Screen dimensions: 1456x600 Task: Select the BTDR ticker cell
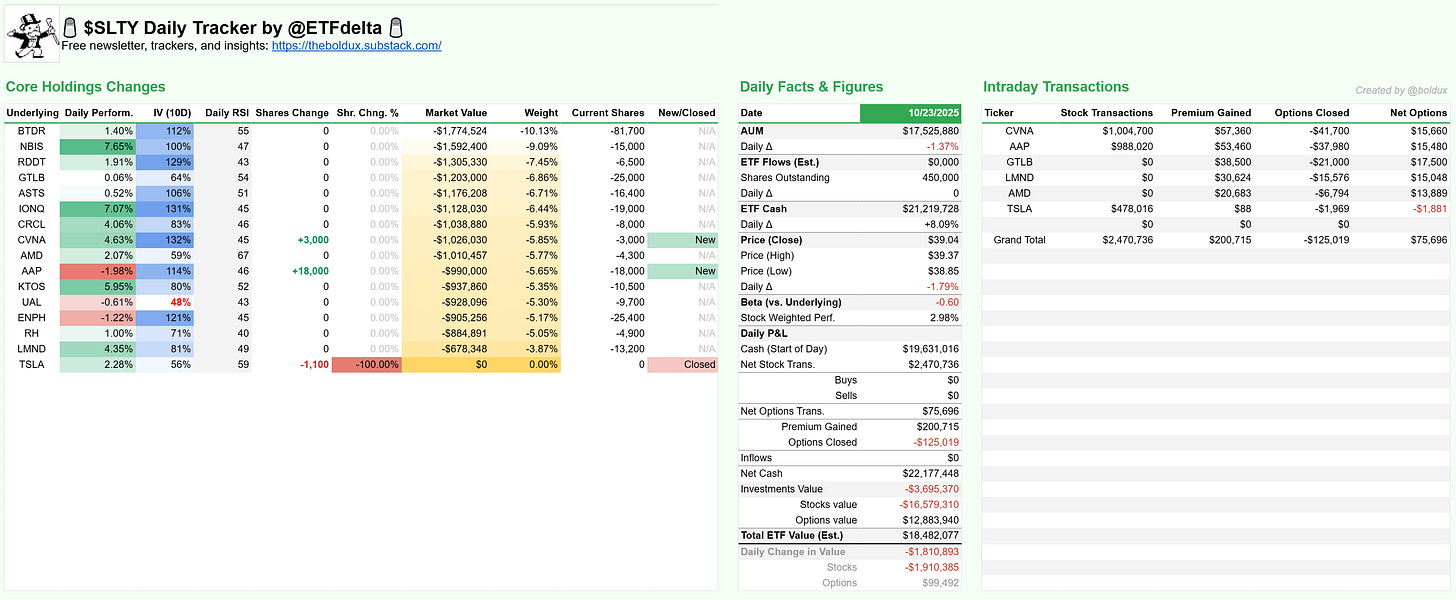click(32, 131)
